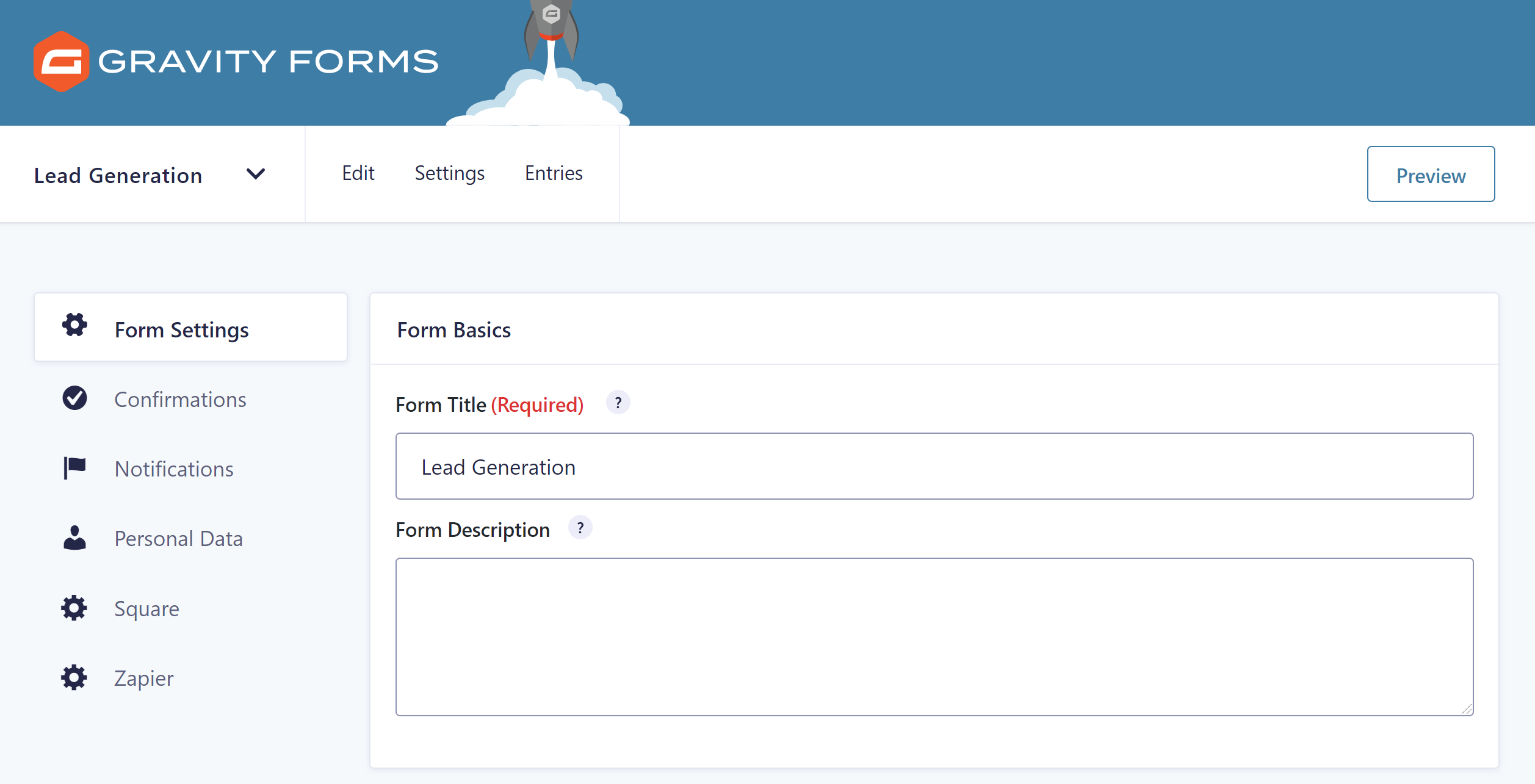Click the Gravity Forms wordmark text
1535x784 pixels.
coord(268,62)
